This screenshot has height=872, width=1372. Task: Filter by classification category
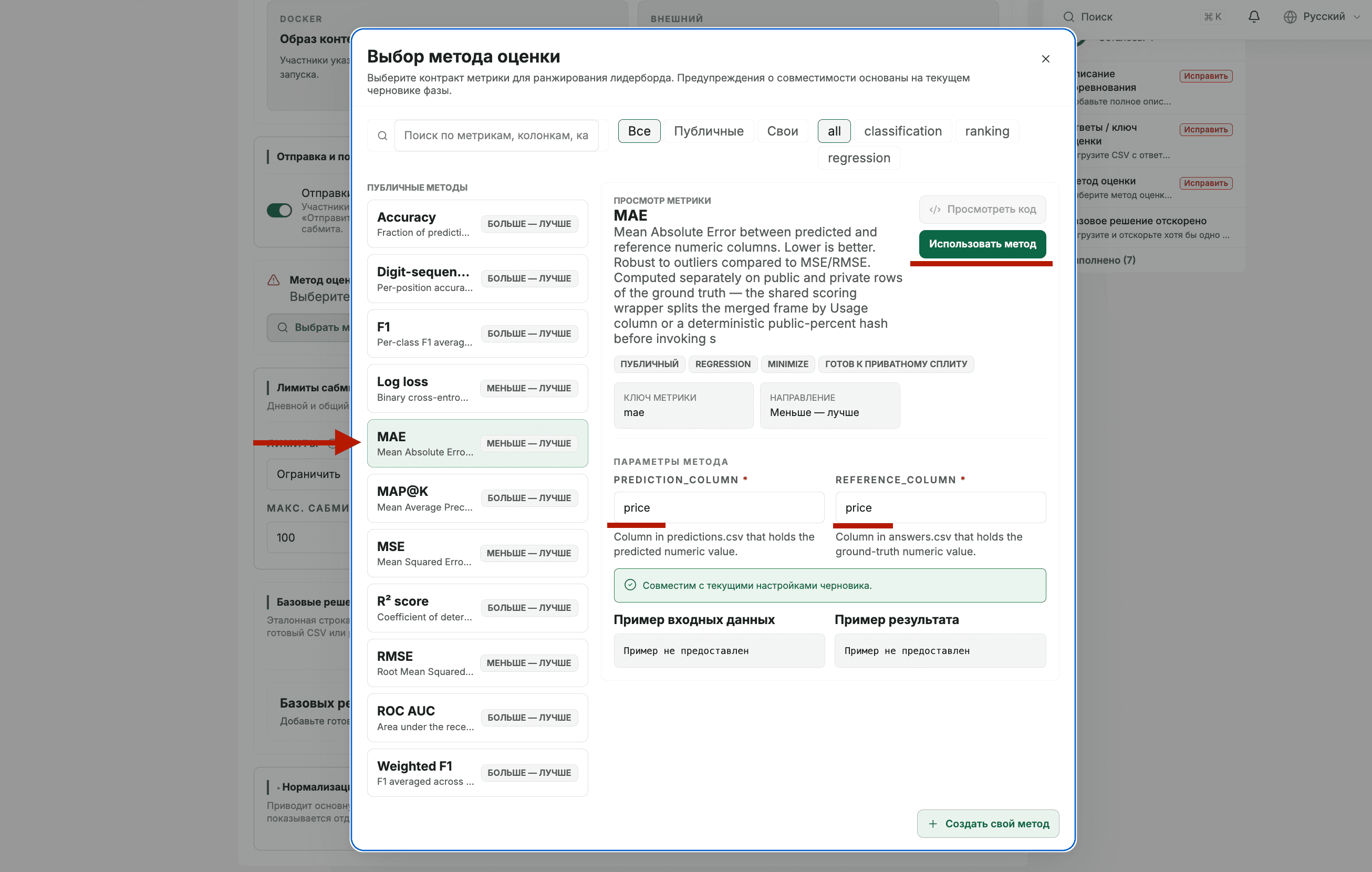pos(902,131)
